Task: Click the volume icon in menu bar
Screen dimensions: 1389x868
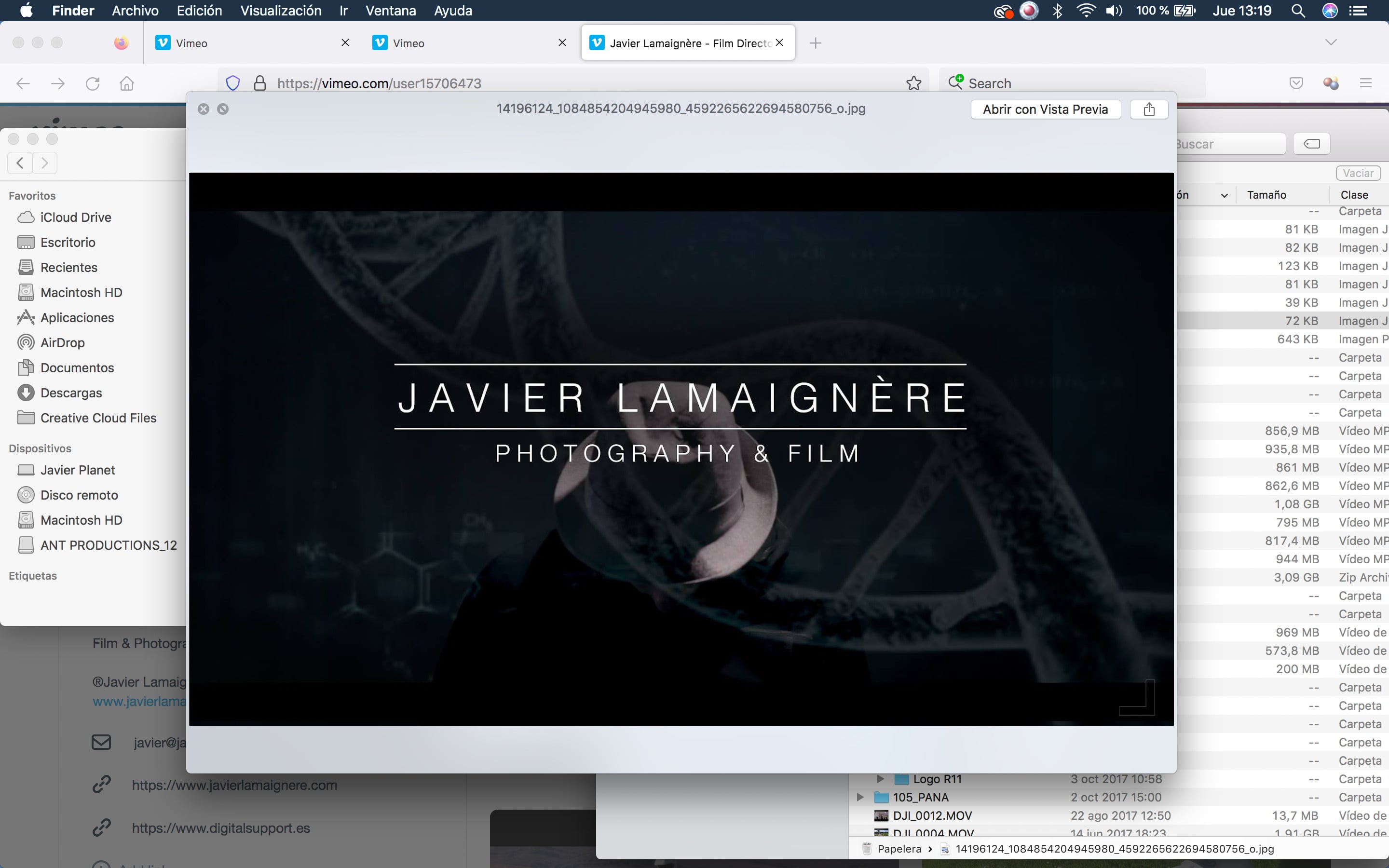Action: [x=1114, y=10]
